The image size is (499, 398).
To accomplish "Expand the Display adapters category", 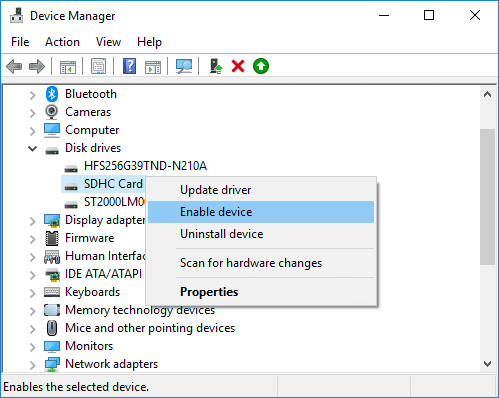I will point(32,221).
